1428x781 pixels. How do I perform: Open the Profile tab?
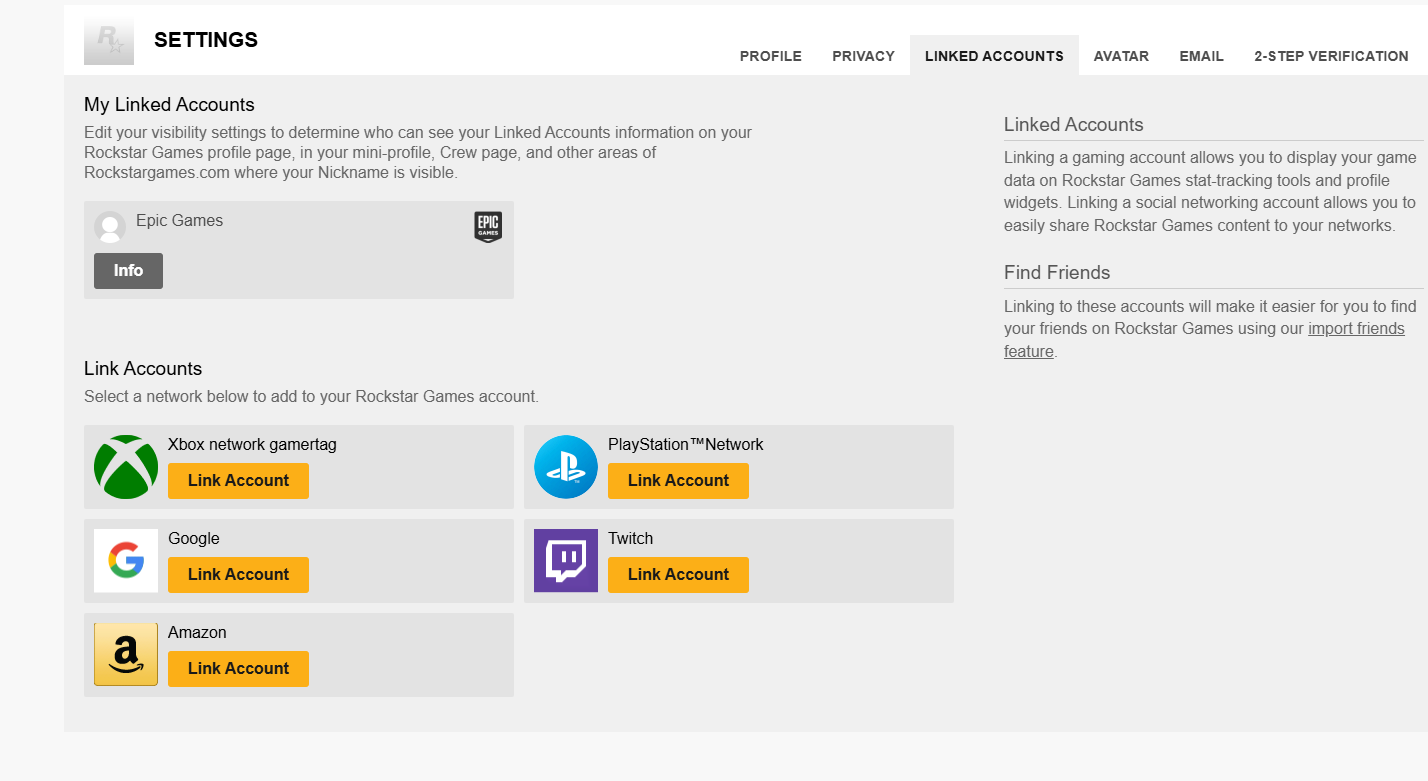point(771,56)
